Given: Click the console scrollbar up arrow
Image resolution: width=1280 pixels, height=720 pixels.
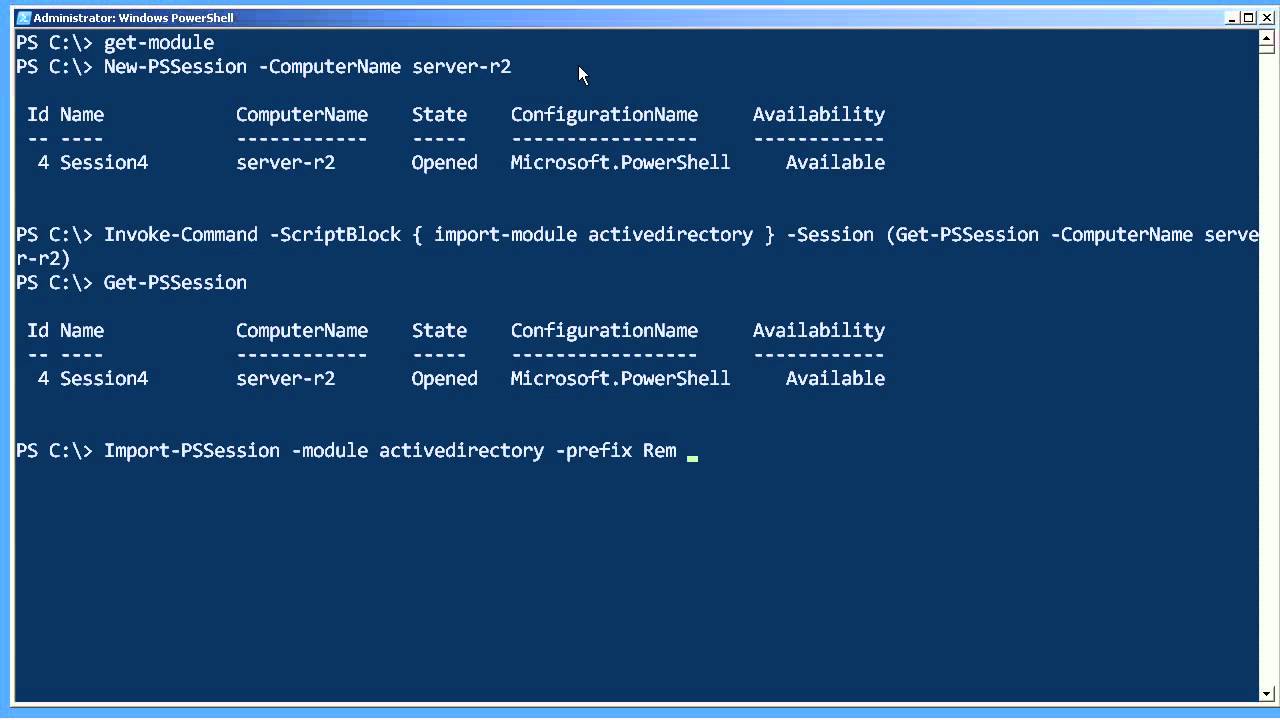Looking at the screenshot, I should 1266,38.
